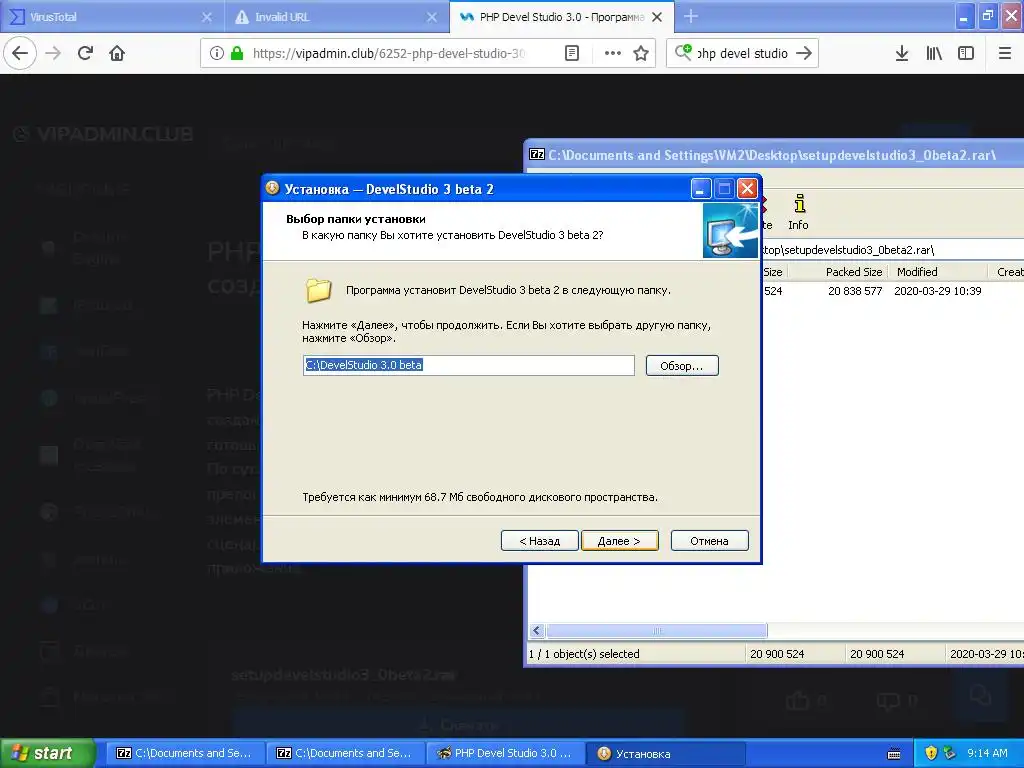The height and width of the screenshot is (768, 1024).
Task: Click the Назад back button
Action: coord(539,541)
